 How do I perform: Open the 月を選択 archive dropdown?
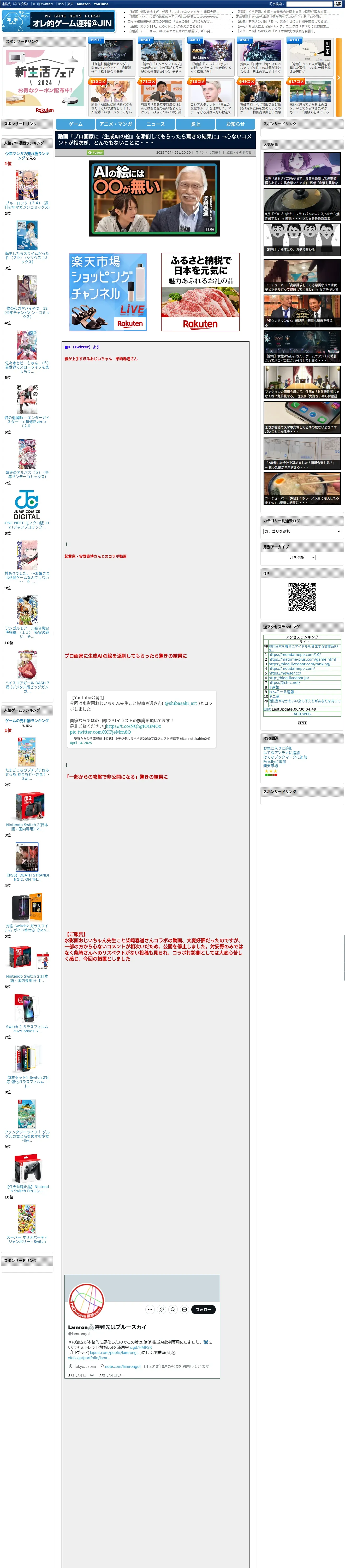point(302,558)
